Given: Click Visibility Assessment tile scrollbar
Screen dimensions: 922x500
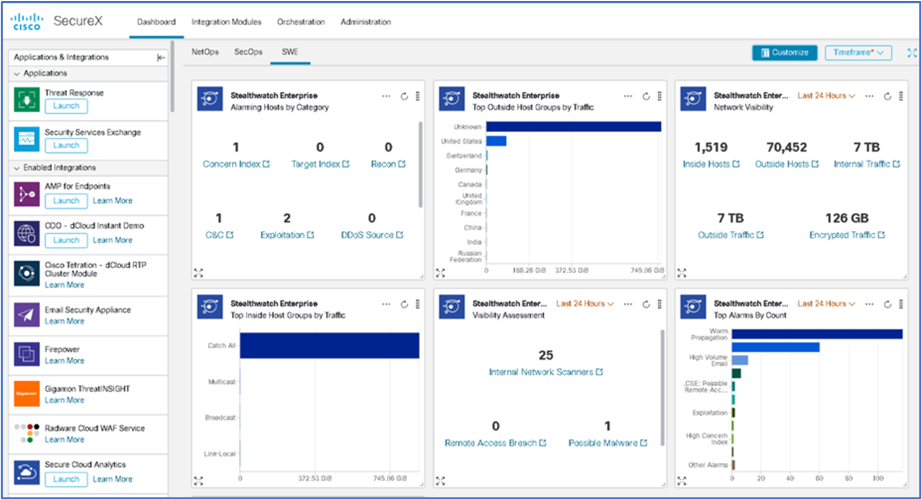Looking at the screenshot, I should click(663, 387).
